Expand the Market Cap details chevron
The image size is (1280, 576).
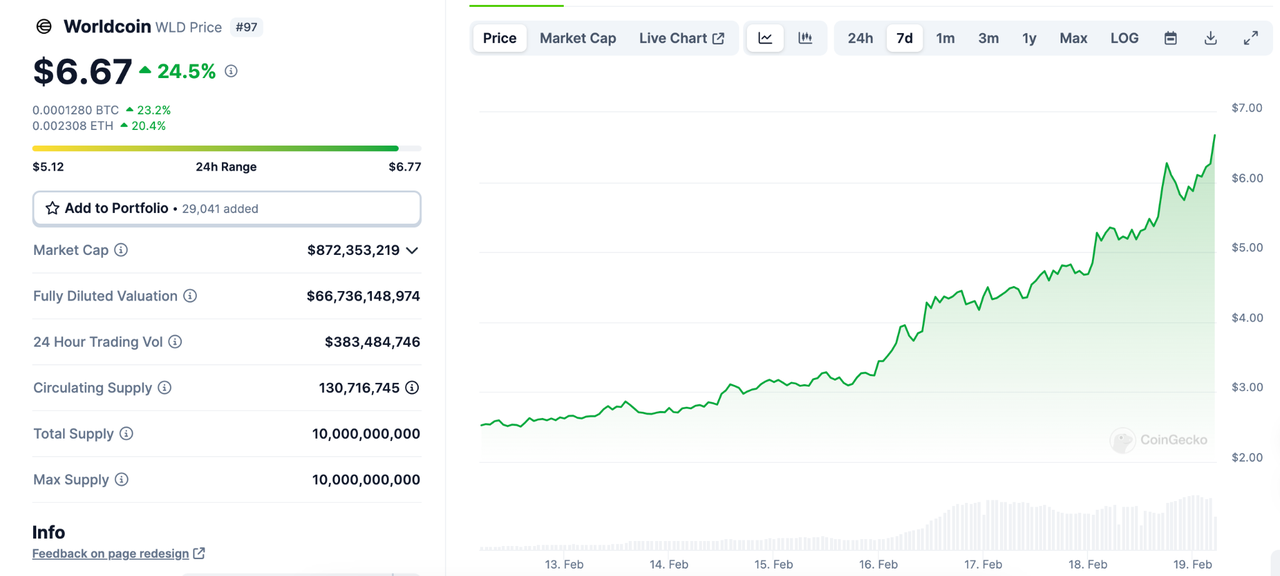point(412,250)
